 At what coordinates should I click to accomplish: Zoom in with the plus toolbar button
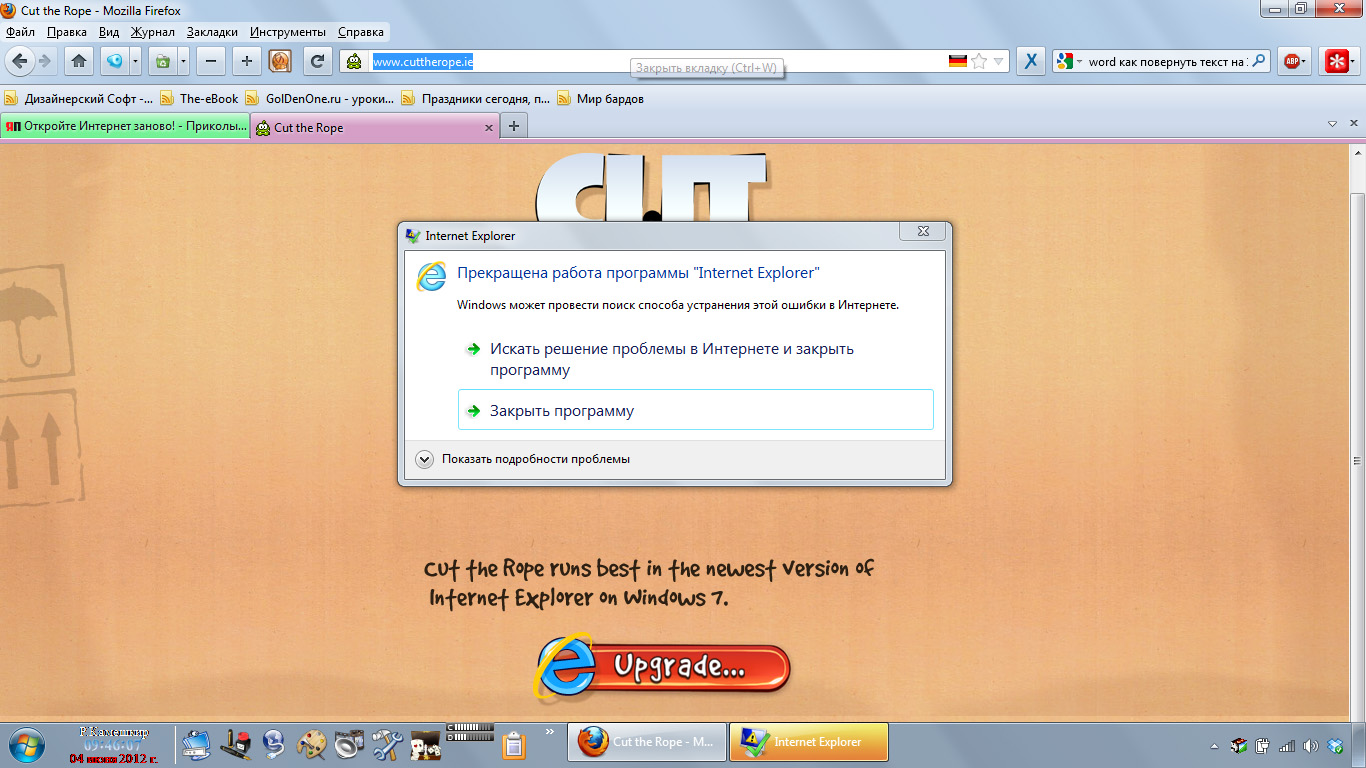(x=247, y=61)
